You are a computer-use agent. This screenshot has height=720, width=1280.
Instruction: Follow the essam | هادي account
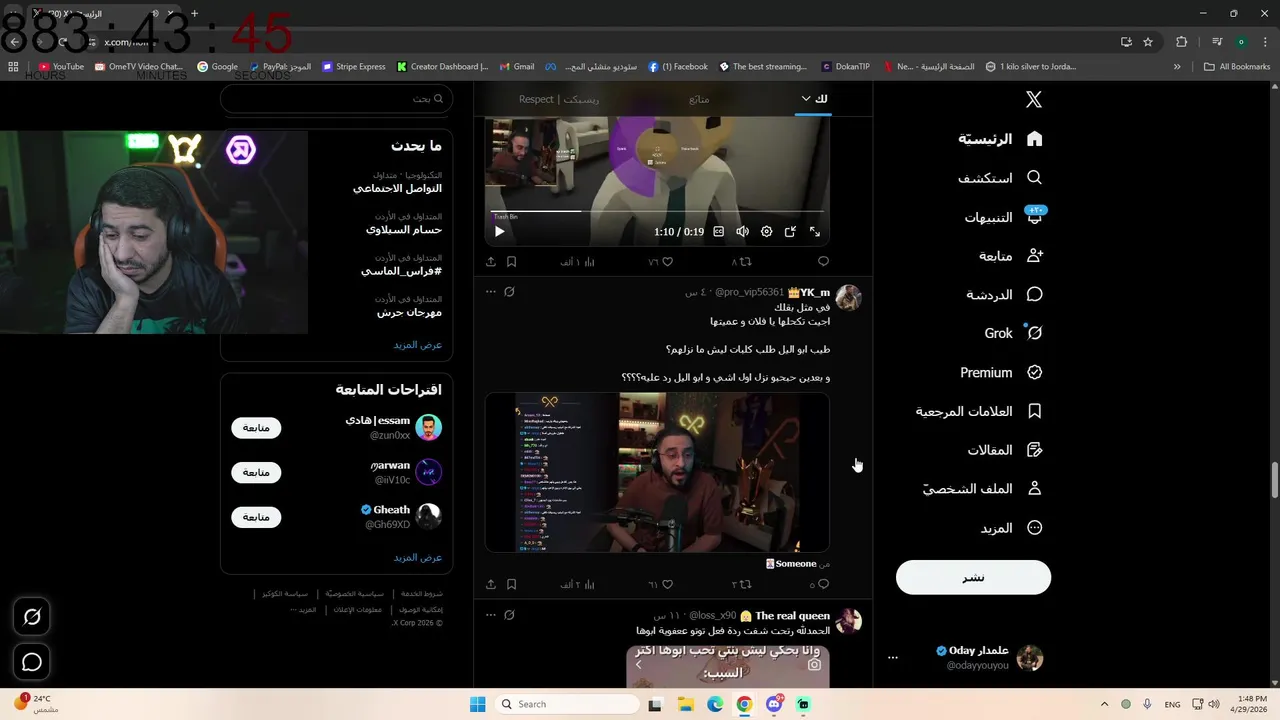(256, 428)
